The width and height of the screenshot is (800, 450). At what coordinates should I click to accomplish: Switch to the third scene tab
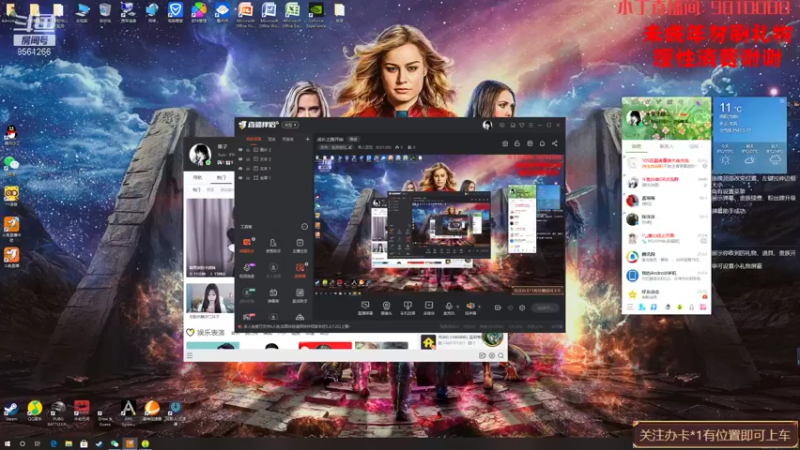click(288, 139)
